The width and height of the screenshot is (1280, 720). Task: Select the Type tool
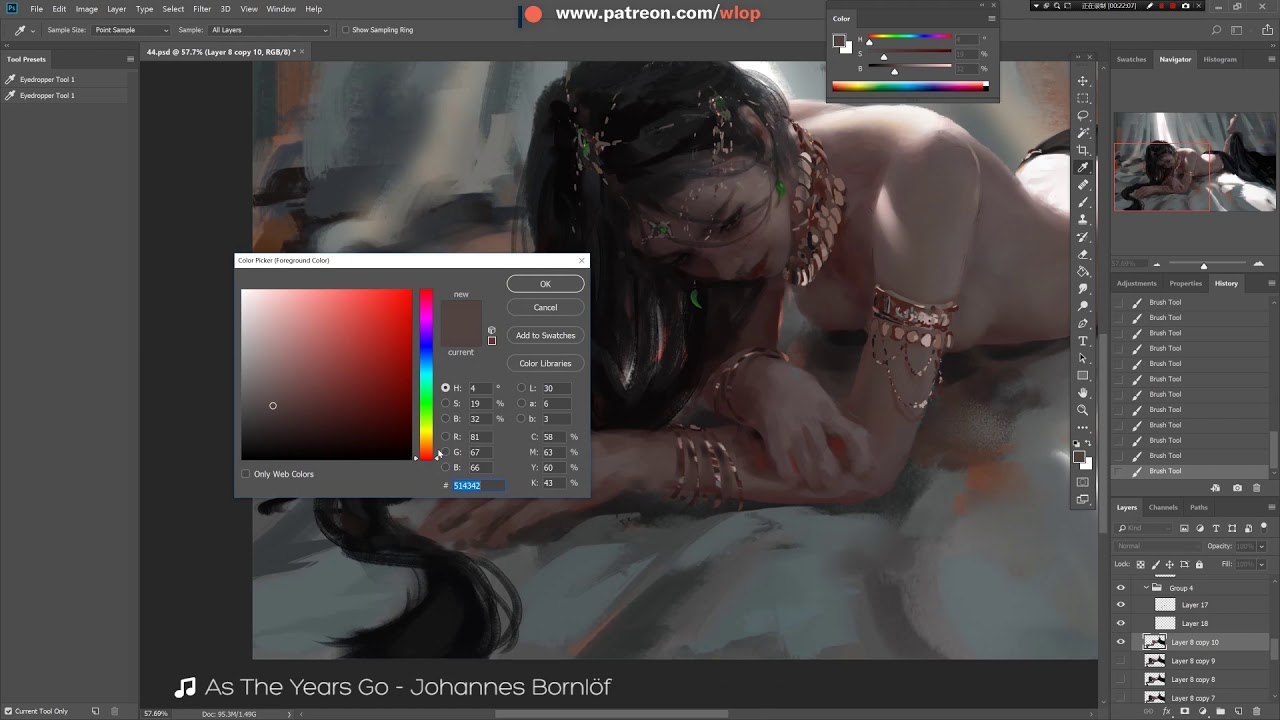(x=1083, y=341)
